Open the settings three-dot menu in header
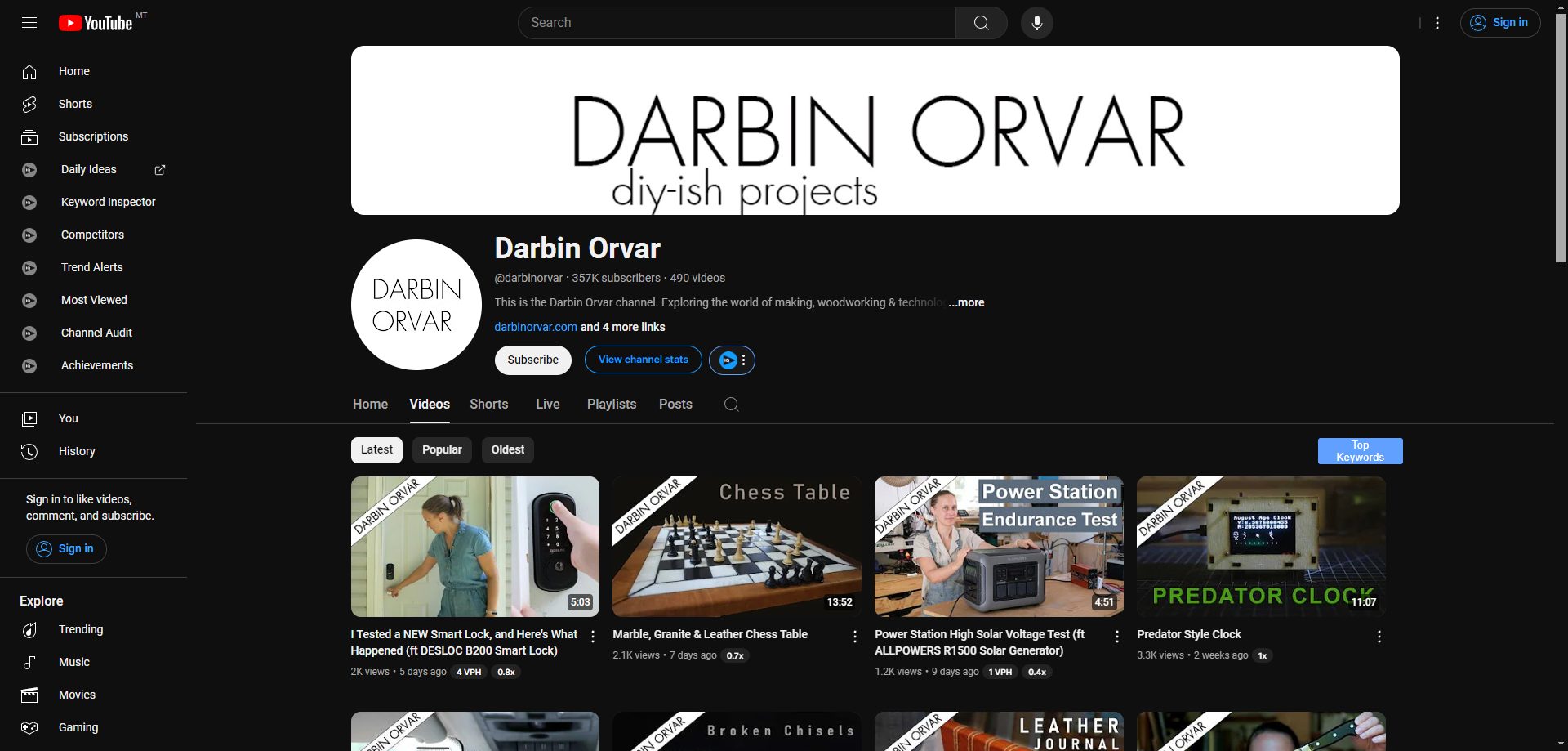Screen dimensions: 1568x751 pos(1437,23)
